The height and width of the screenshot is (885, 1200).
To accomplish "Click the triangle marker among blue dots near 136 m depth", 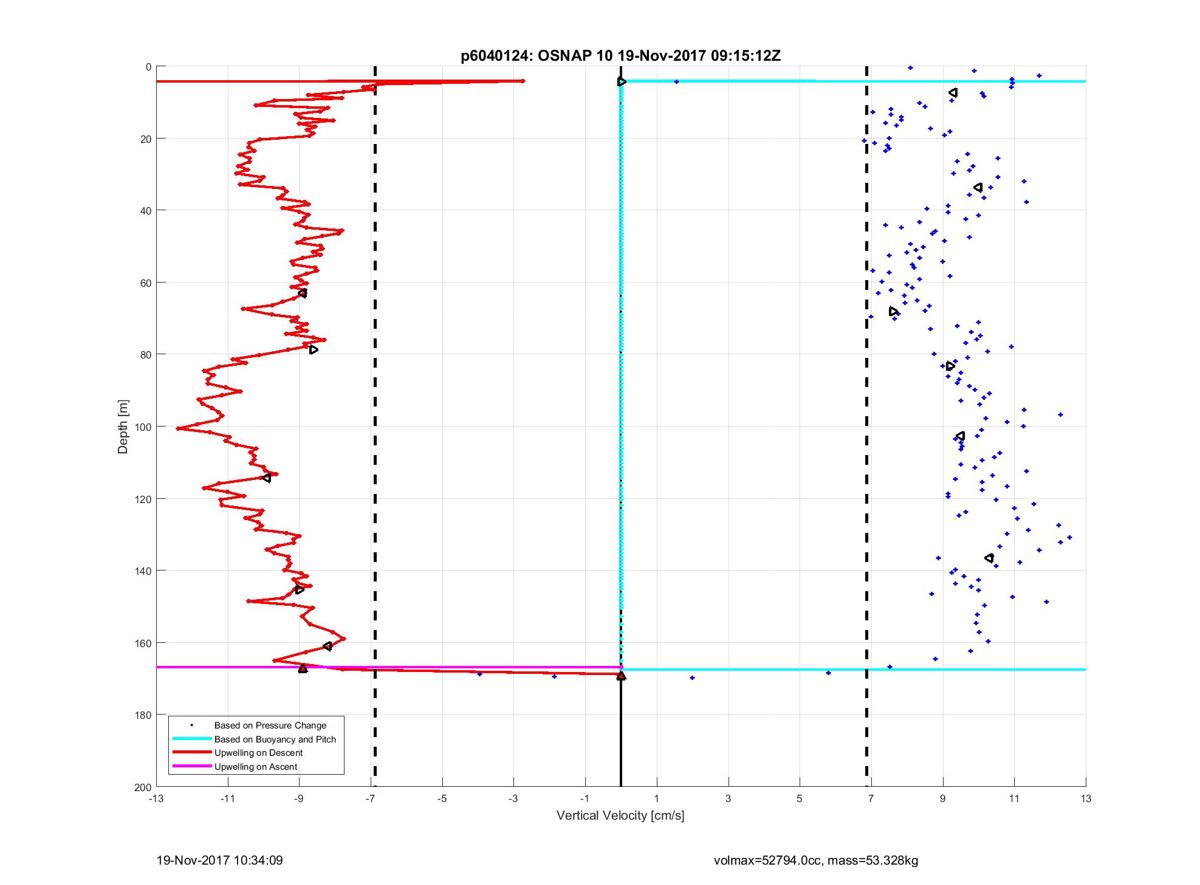I will [989, 558].
